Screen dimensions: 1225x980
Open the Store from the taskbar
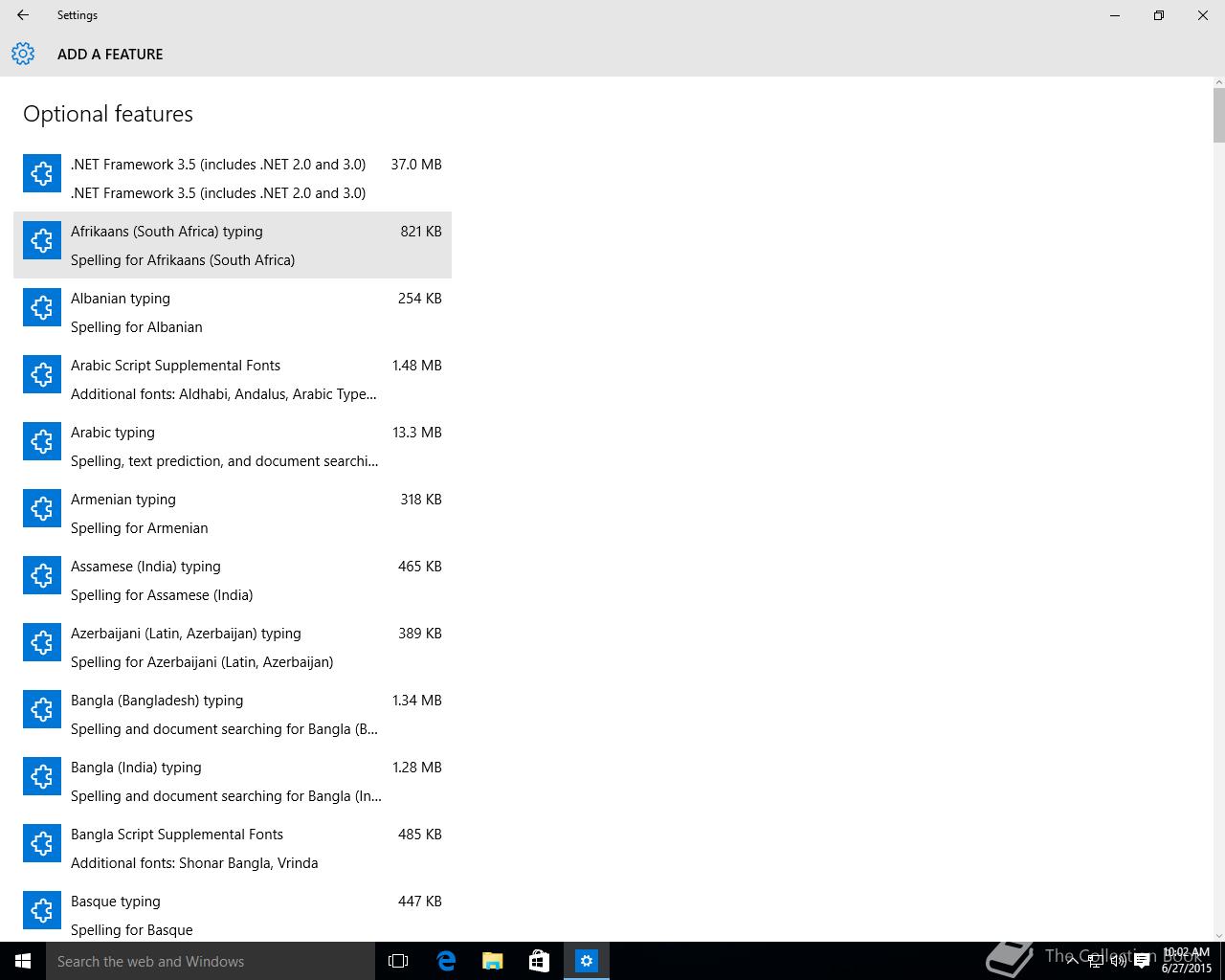(x=540, y=961)
